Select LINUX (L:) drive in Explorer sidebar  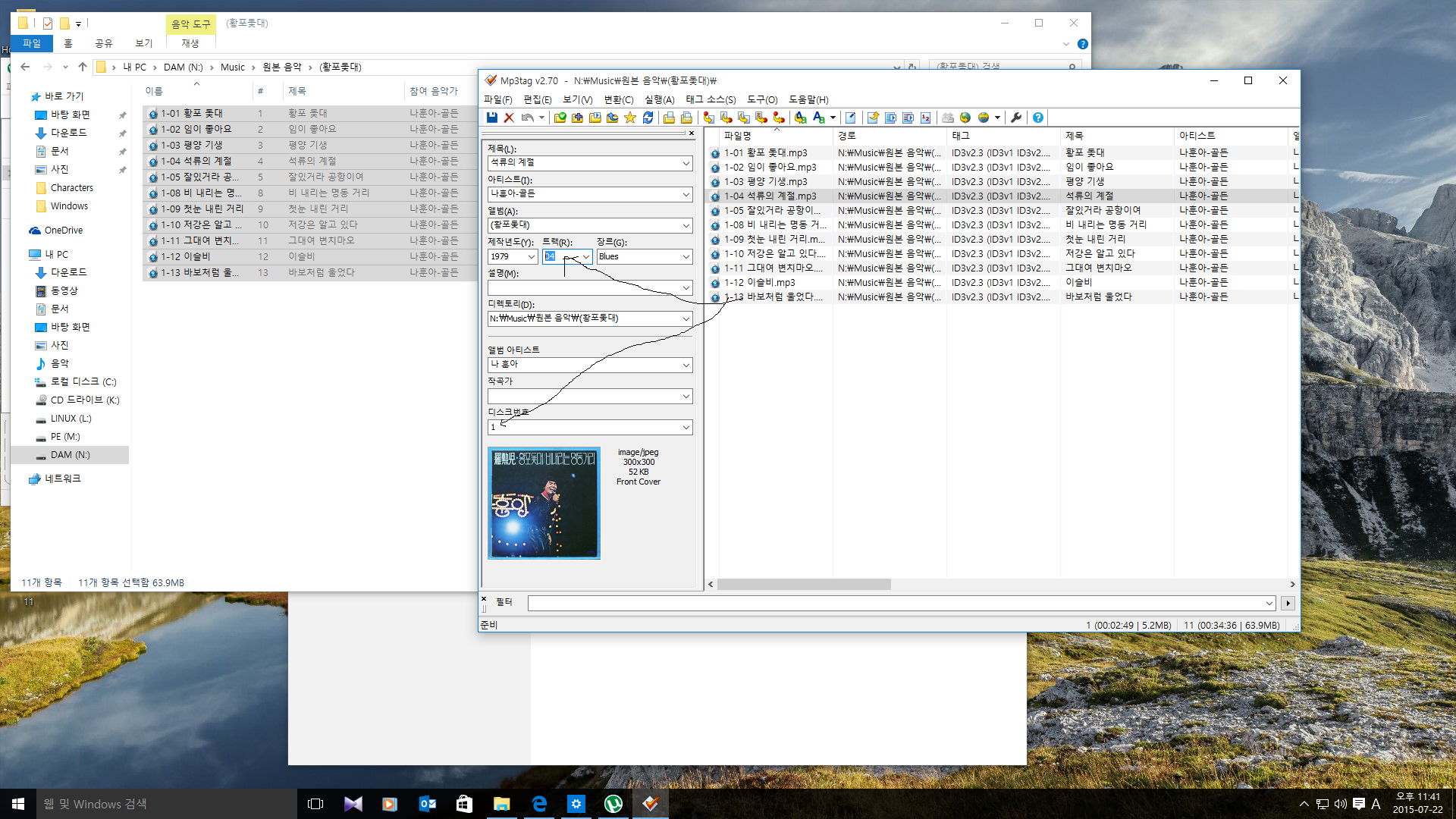point(71,419)
